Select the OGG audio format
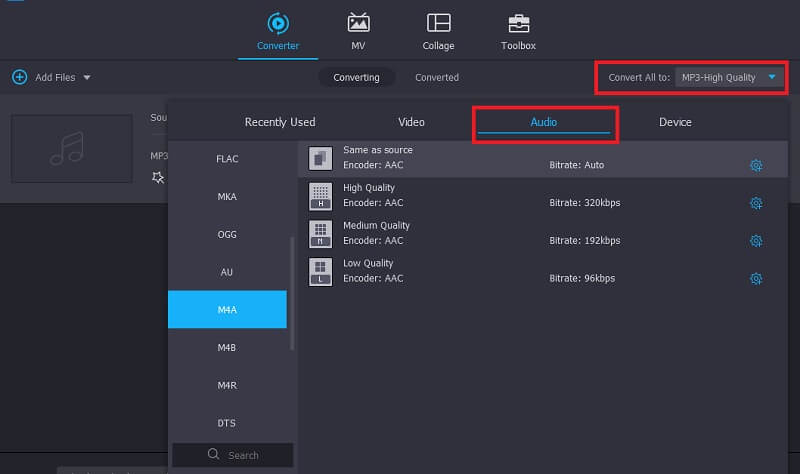800x474 pixels. click(x=227, y=234)
